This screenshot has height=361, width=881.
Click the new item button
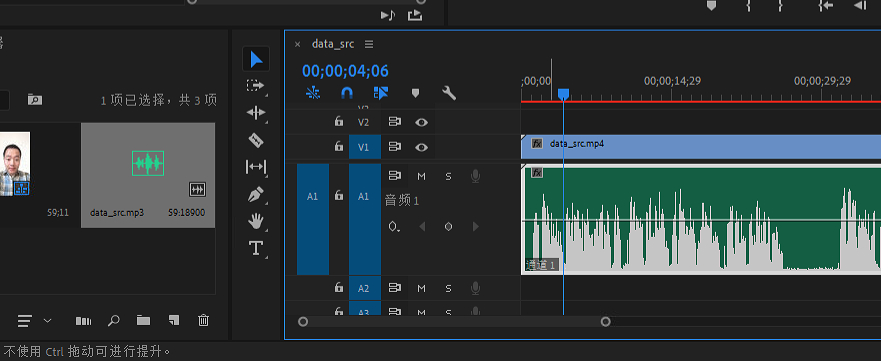point(174,321)
